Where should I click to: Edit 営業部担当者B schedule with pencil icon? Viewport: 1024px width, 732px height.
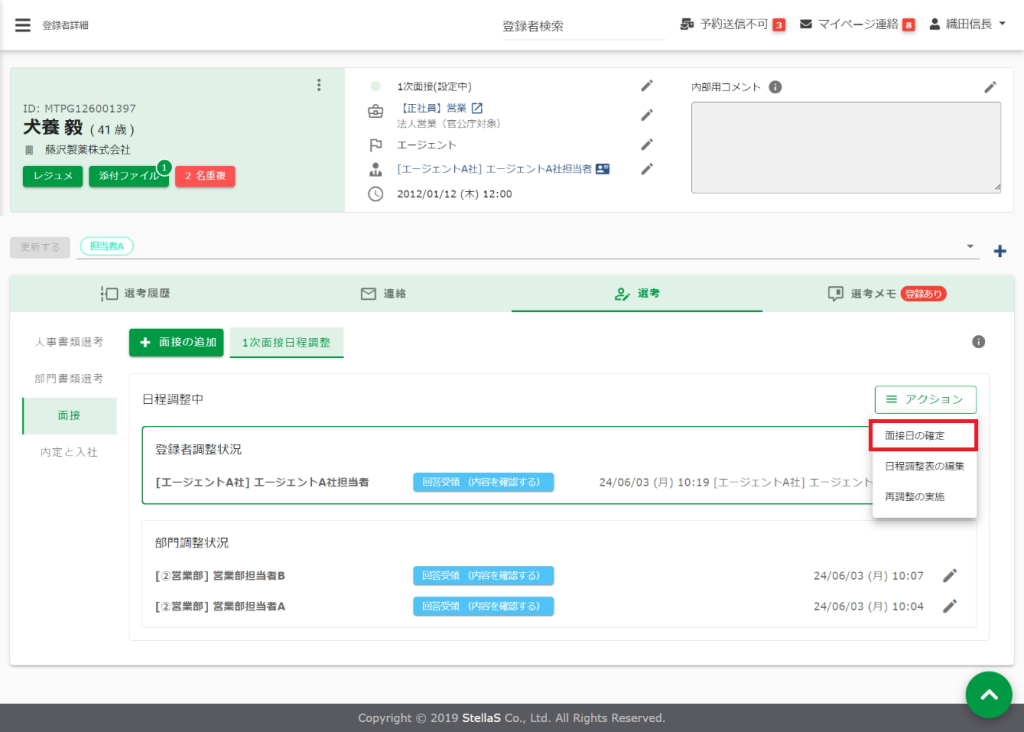(x=950, y=575)
